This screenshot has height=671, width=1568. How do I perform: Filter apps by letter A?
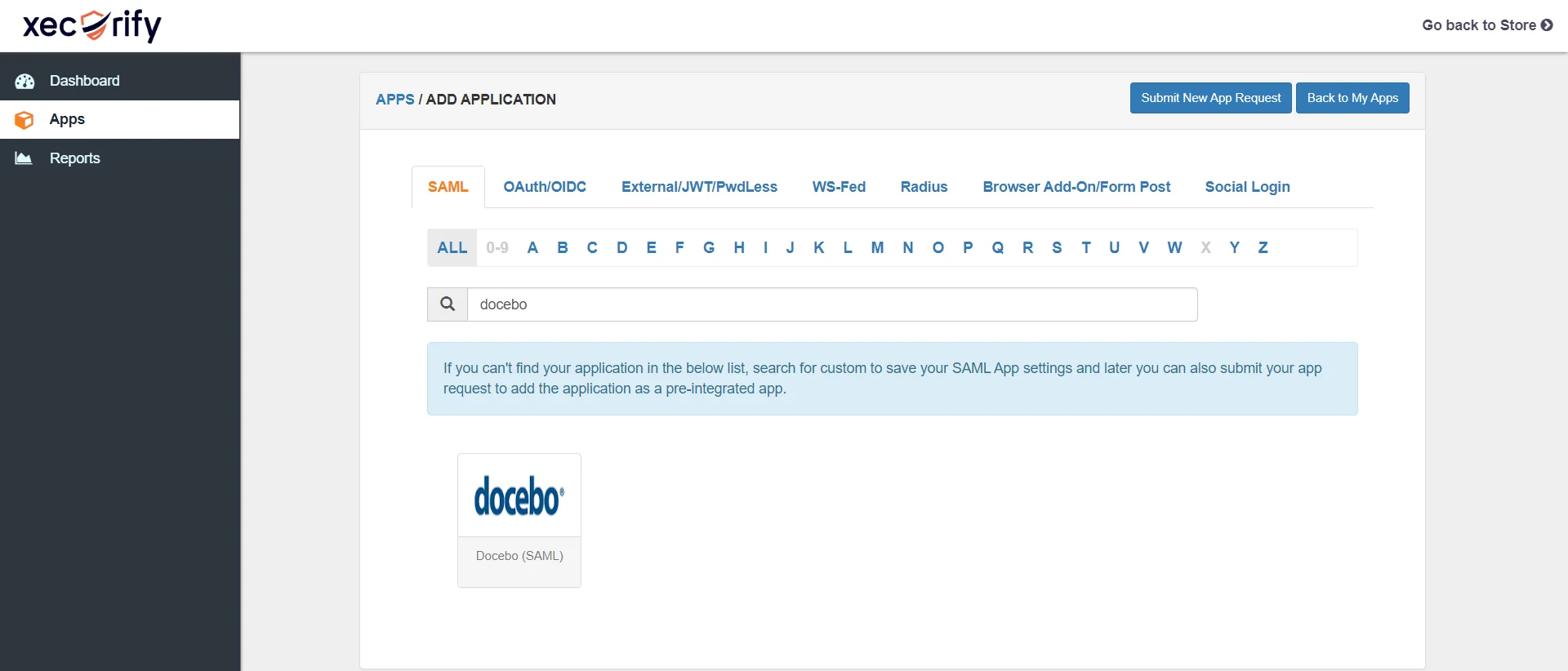[532, 248]
